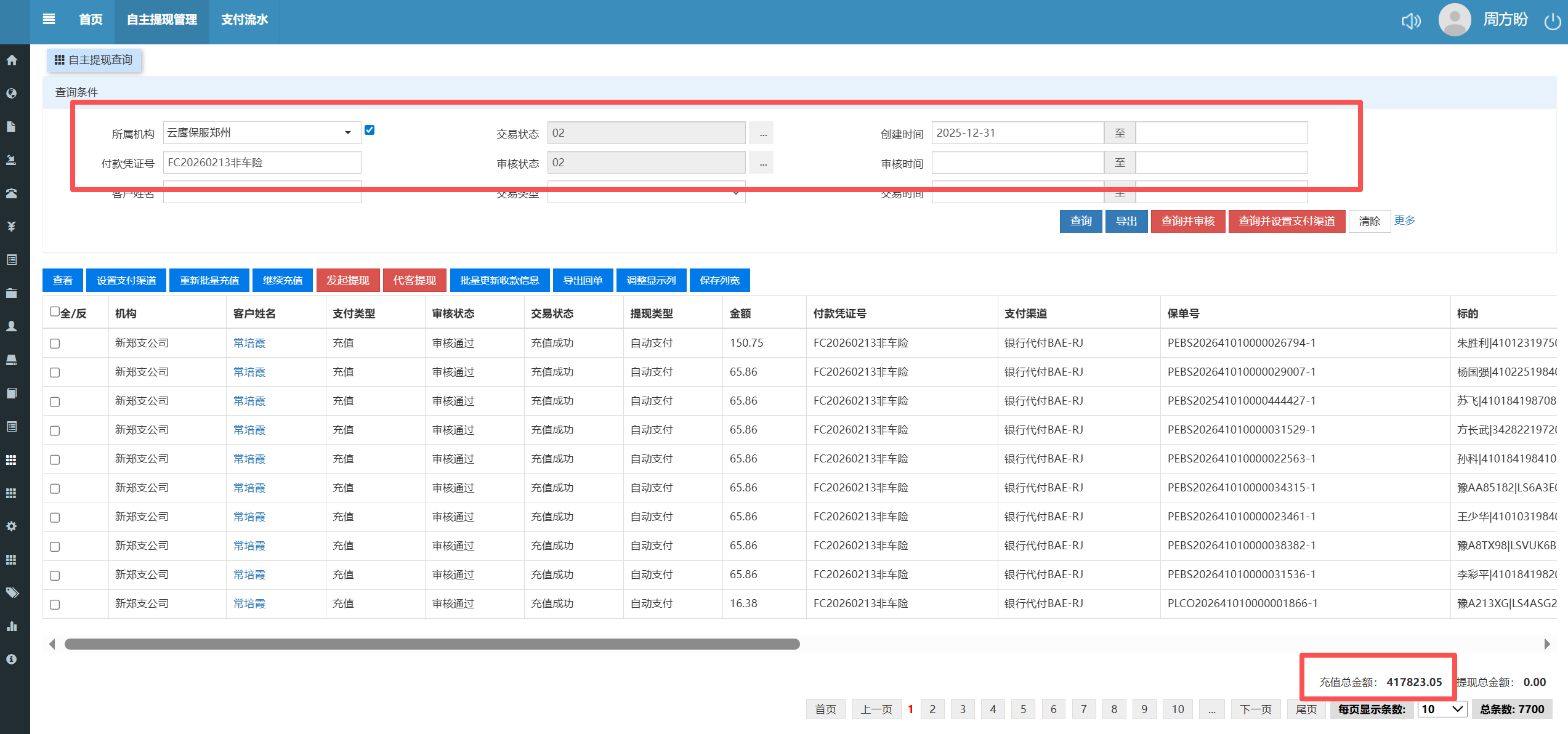1568x734 pixels.
Task: Check the 全/反 select-all checkbox
Action: (x=55, y=312)
